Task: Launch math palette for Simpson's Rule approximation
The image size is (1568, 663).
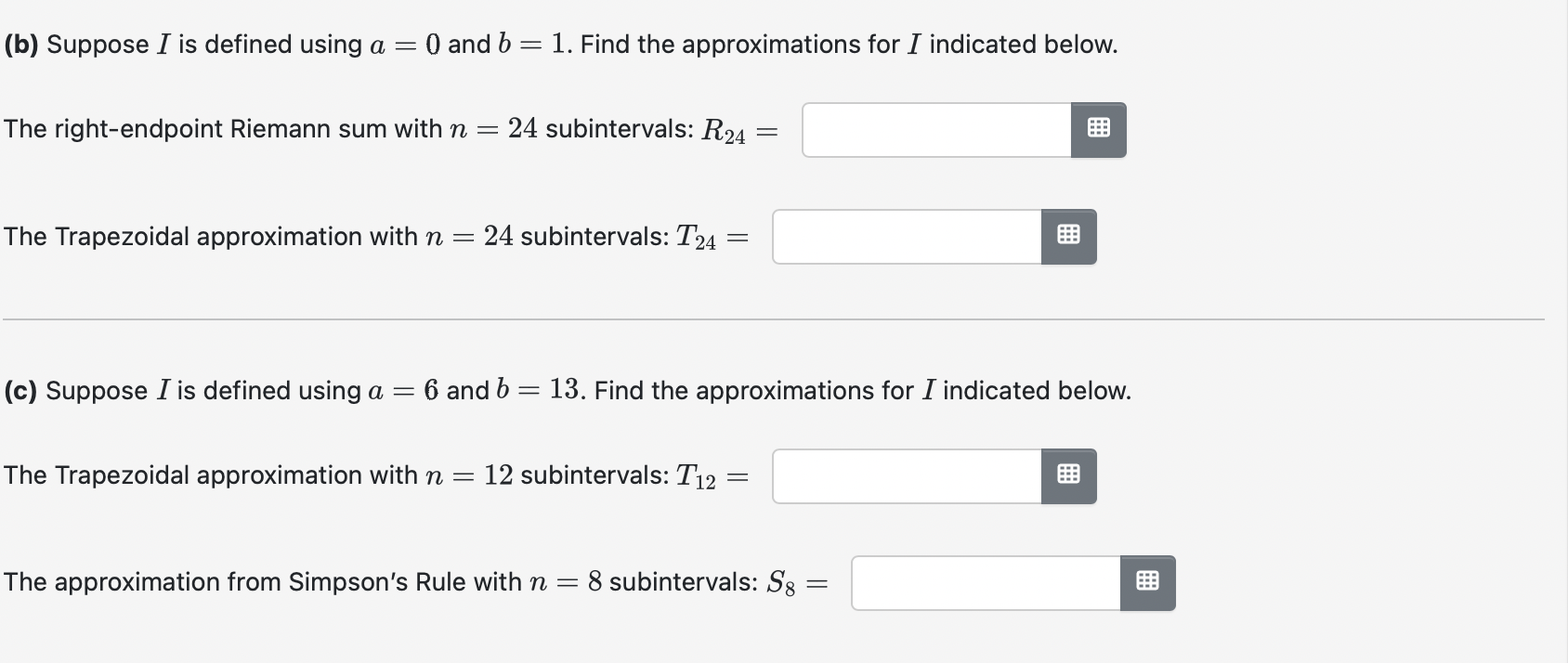Action: click(1148, 582)
